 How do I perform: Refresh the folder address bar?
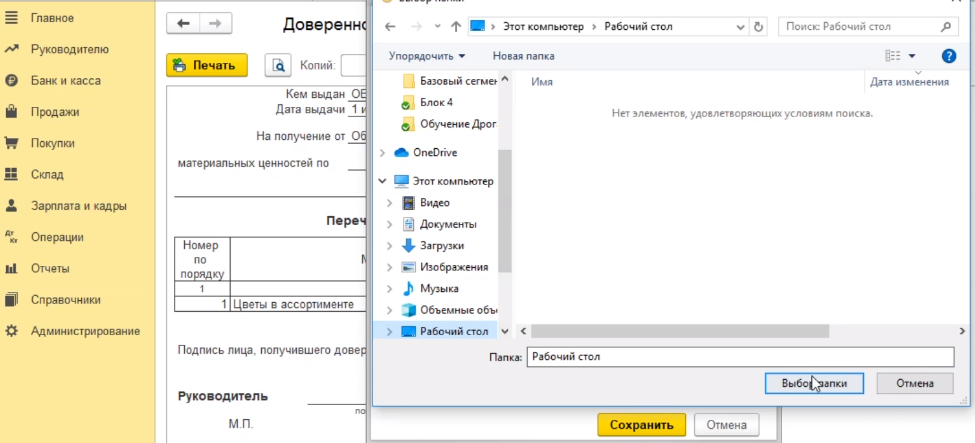[759, 26]
